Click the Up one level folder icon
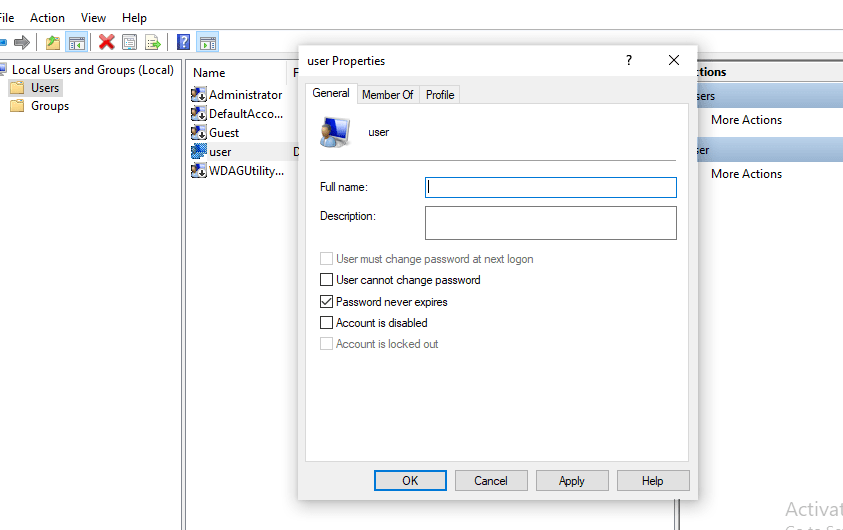The height and width of the screenshot is (530, 843). tap(53, 42)
